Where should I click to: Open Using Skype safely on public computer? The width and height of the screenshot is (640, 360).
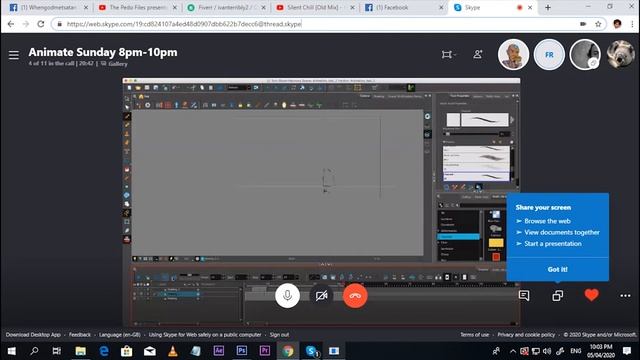pos(205,335)
